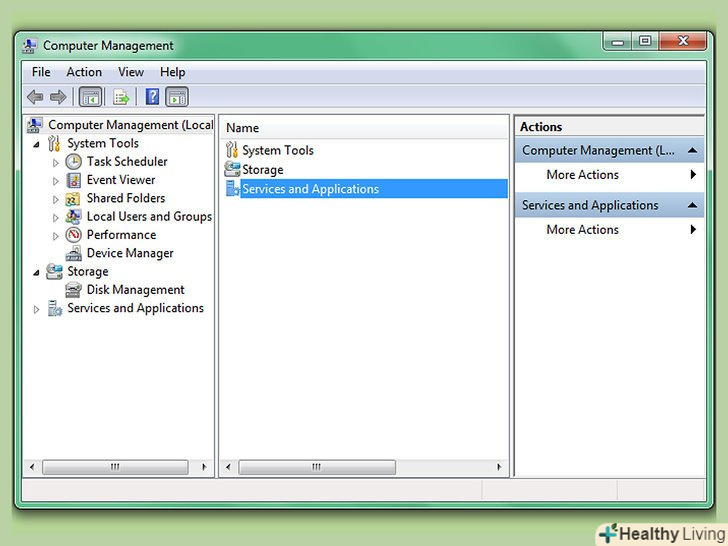Screen dimensions: 728x546
Task: Click the tree pane horizontal scrollbar thumb
Action: 115,467
